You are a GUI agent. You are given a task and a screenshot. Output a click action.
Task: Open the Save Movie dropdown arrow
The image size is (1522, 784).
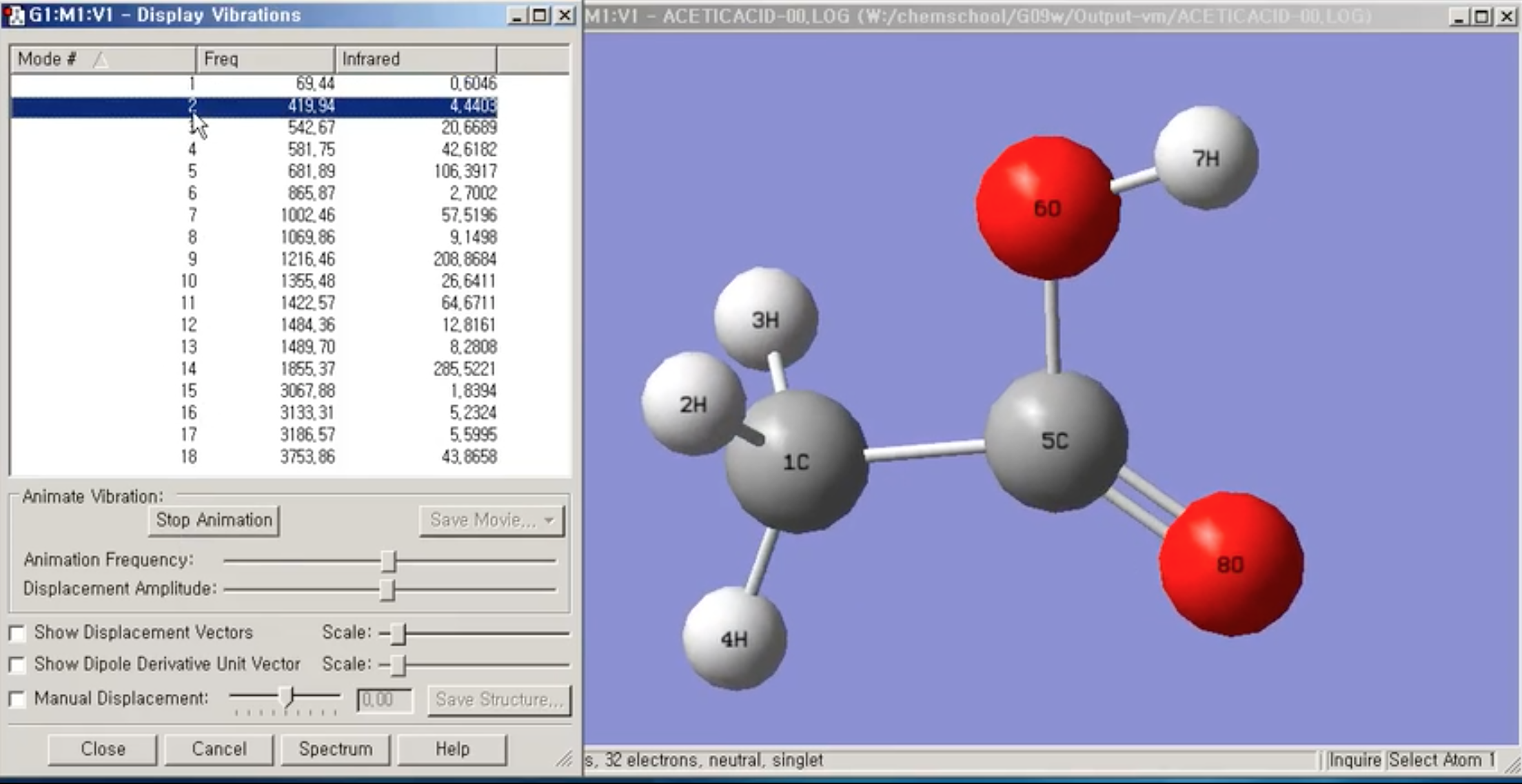[549, 520]
